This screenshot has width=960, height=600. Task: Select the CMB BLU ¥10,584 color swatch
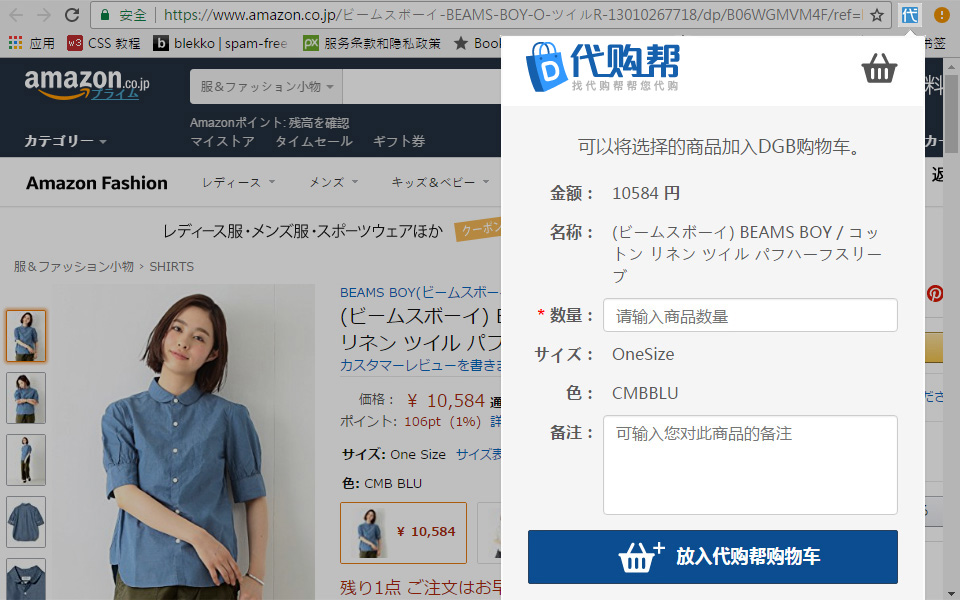(x=403, y=533)
